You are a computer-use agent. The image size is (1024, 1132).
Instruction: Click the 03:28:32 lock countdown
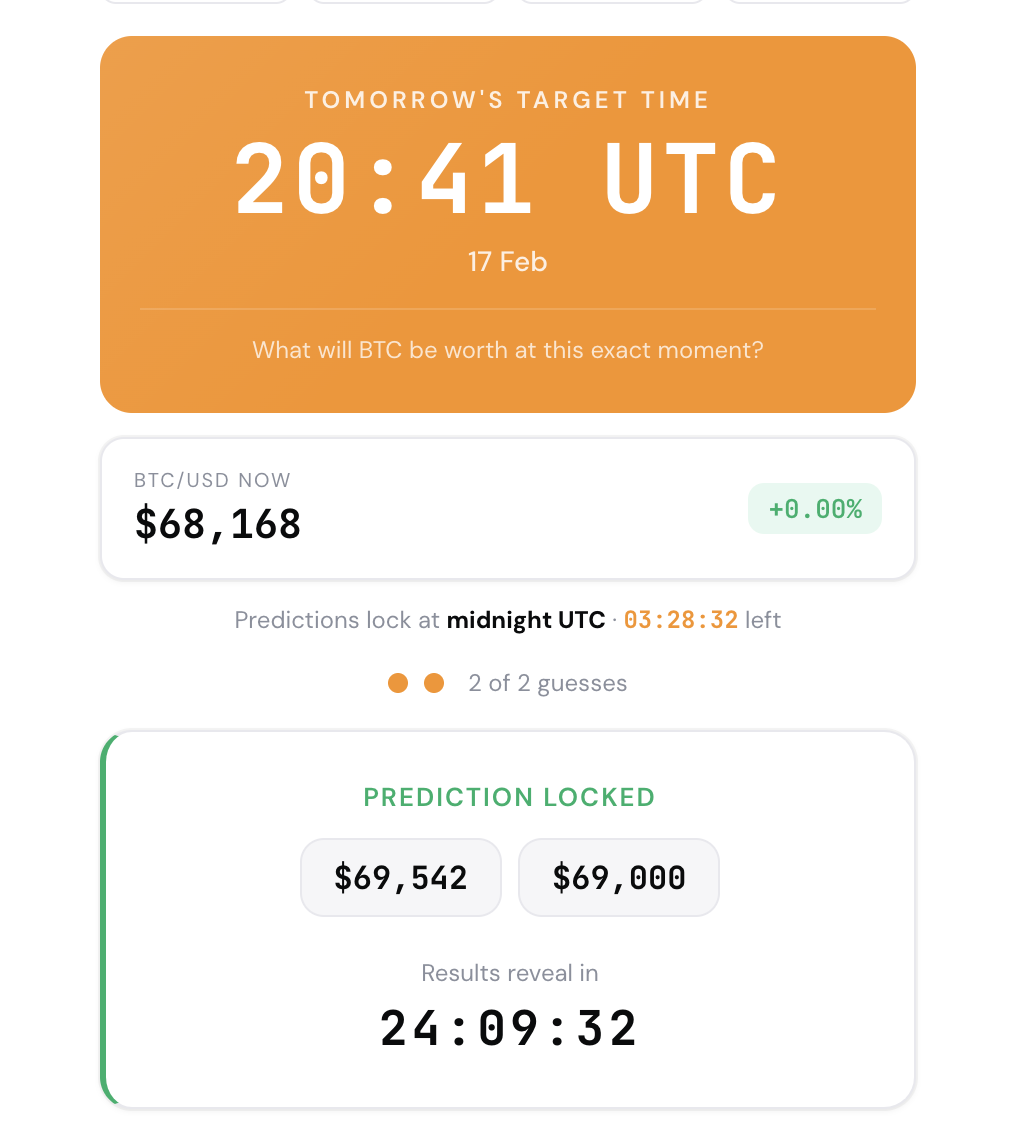point(681,620)
